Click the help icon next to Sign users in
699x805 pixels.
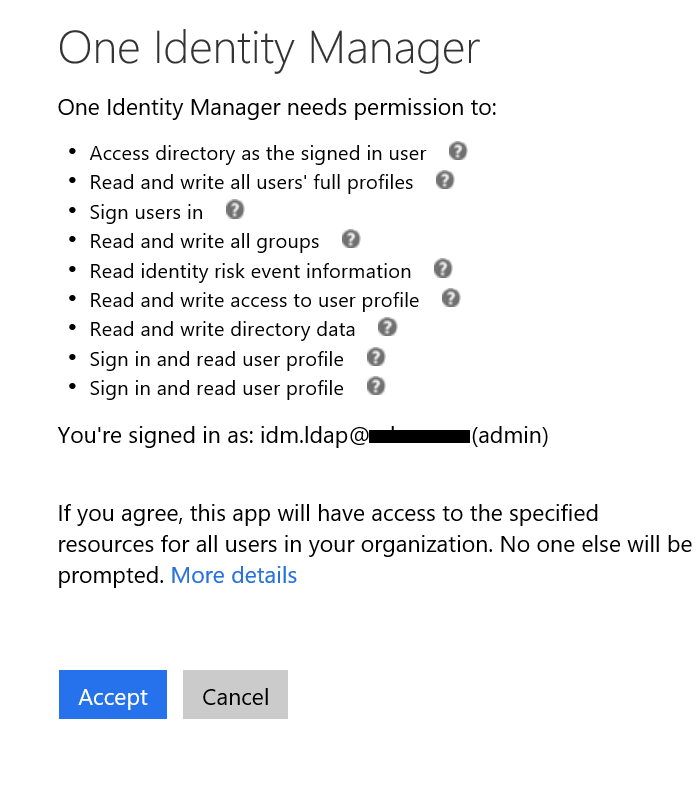[235, 210]
